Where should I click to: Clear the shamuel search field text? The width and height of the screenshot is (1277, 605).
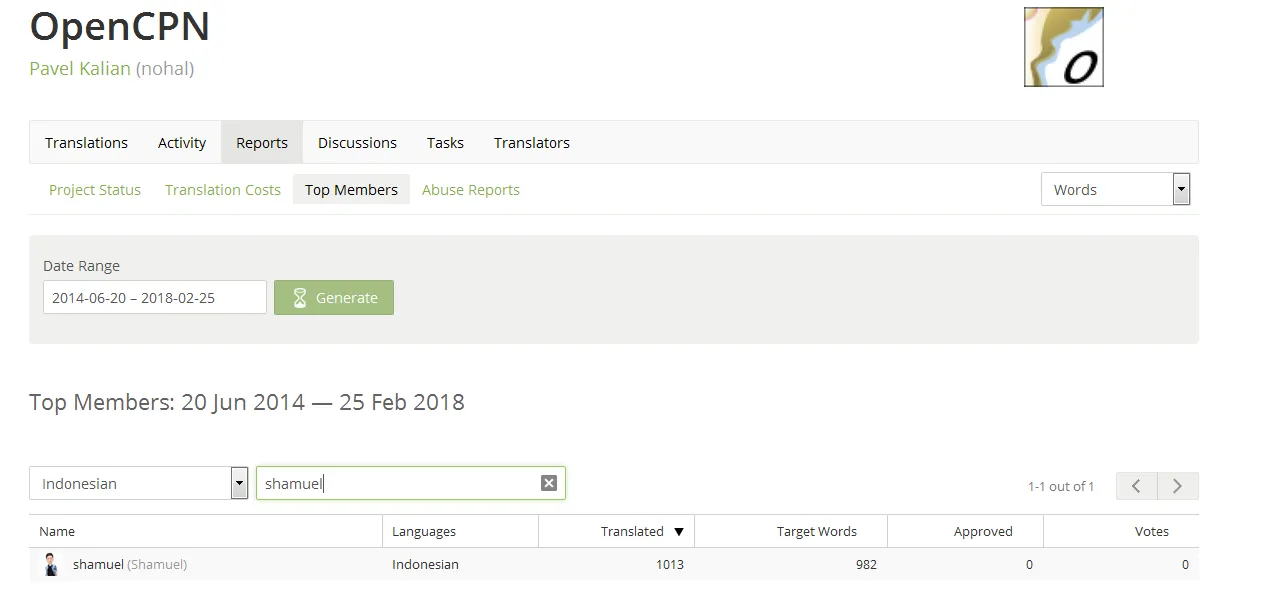point(548,483)
